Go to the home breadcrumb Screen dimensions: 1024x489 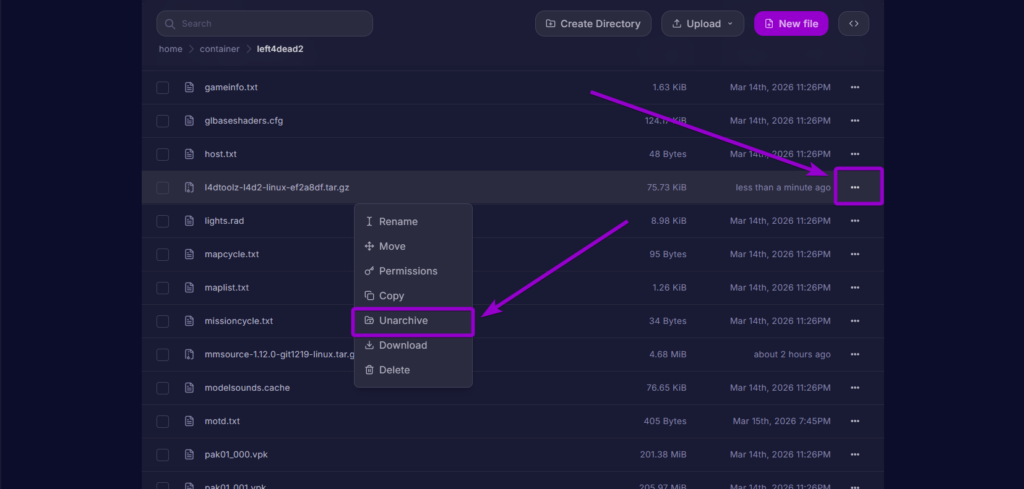(x=170, y=49)
